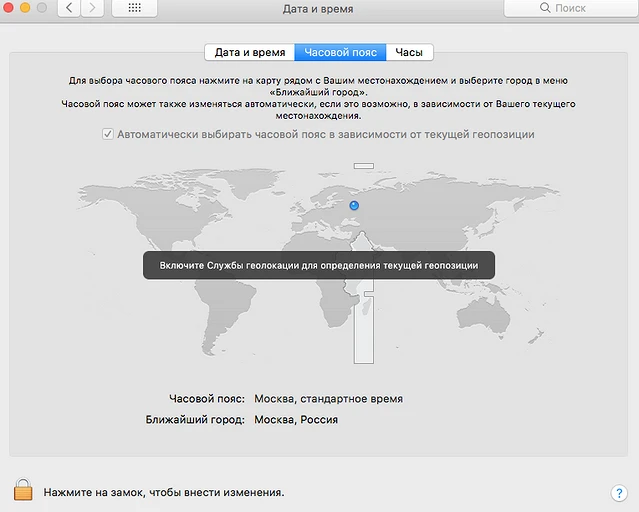Click the highlighted time zone strip on the map
Image resolution: width=639 pixels, height=512 pixels.
tap(363, 330)
